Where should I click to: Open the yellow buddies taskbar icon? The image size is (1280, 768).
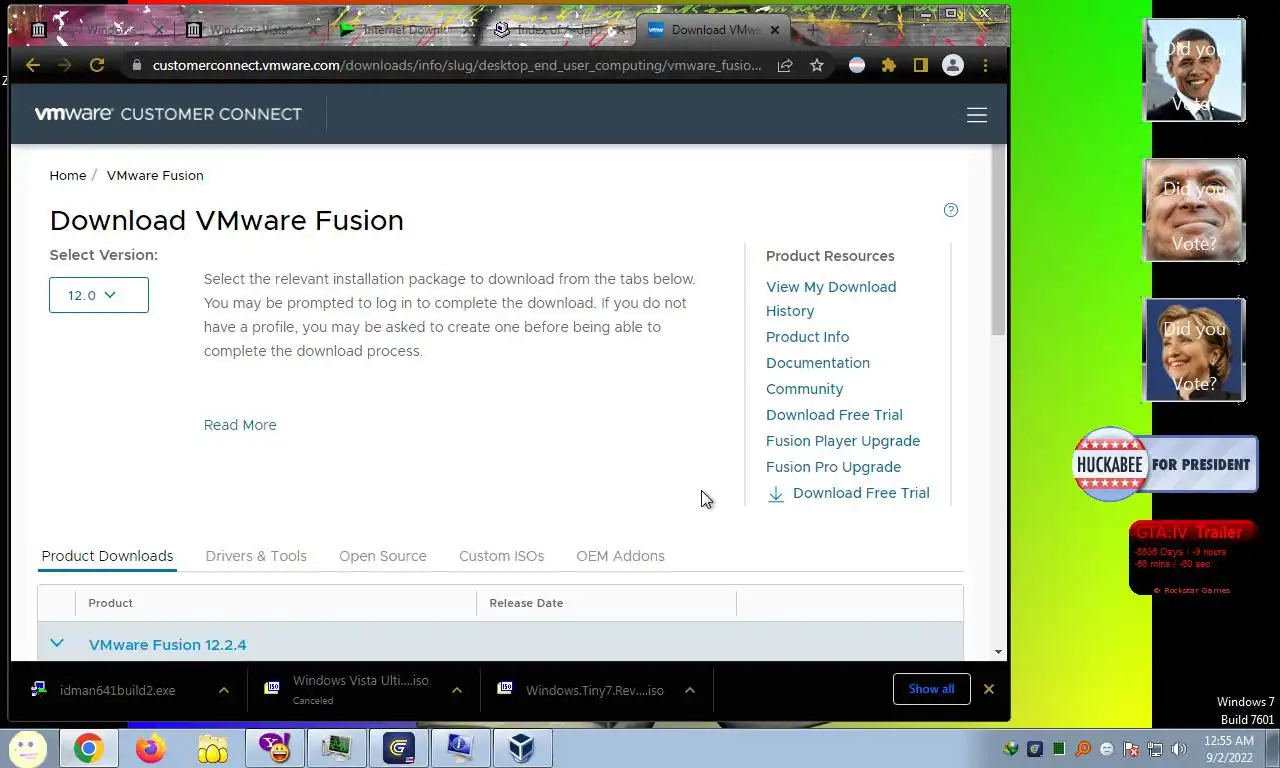pyautogui.click(x=213, y=748)
